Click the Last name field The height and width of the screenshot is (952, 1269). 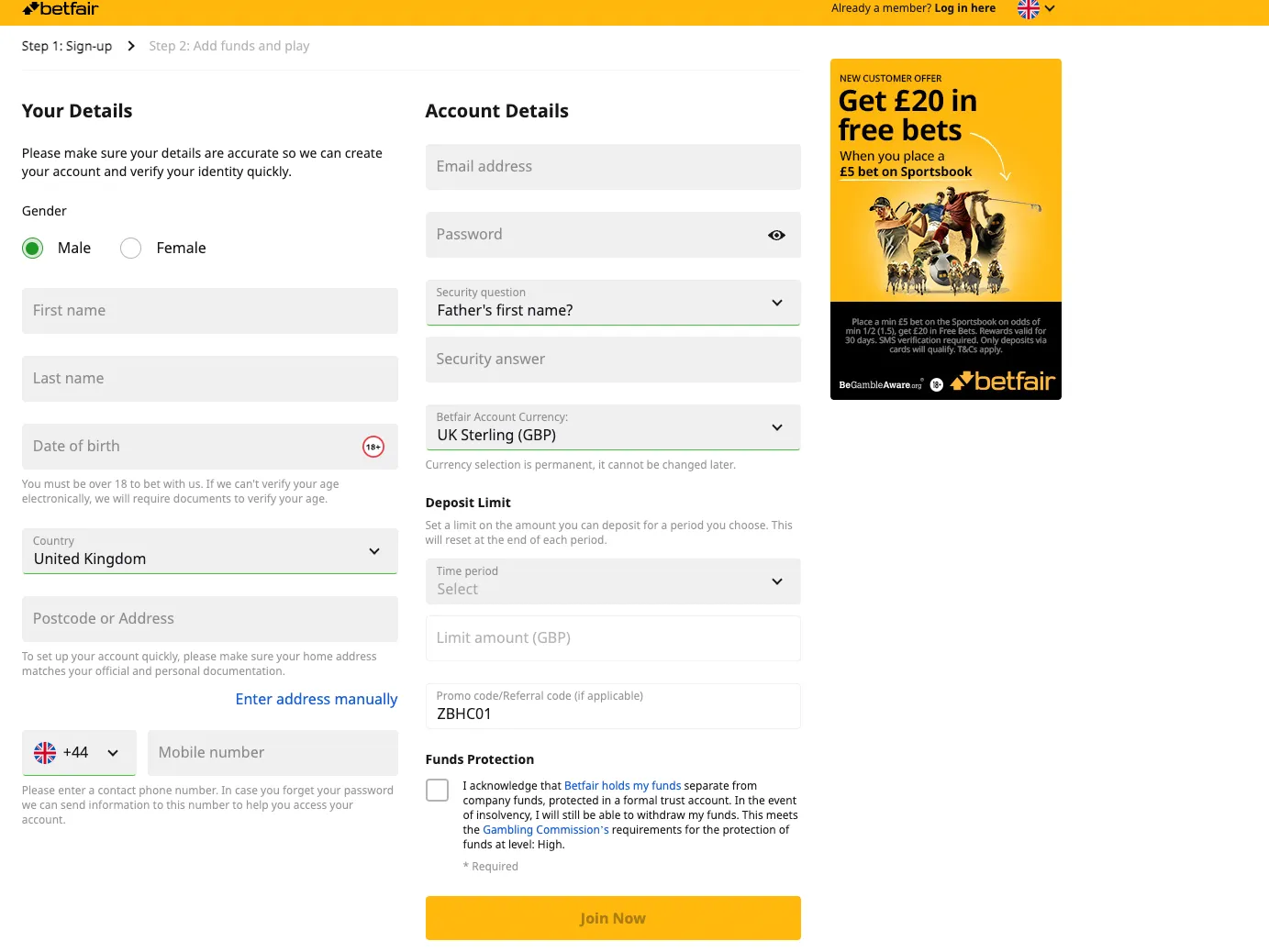click(x=210, y=379)
